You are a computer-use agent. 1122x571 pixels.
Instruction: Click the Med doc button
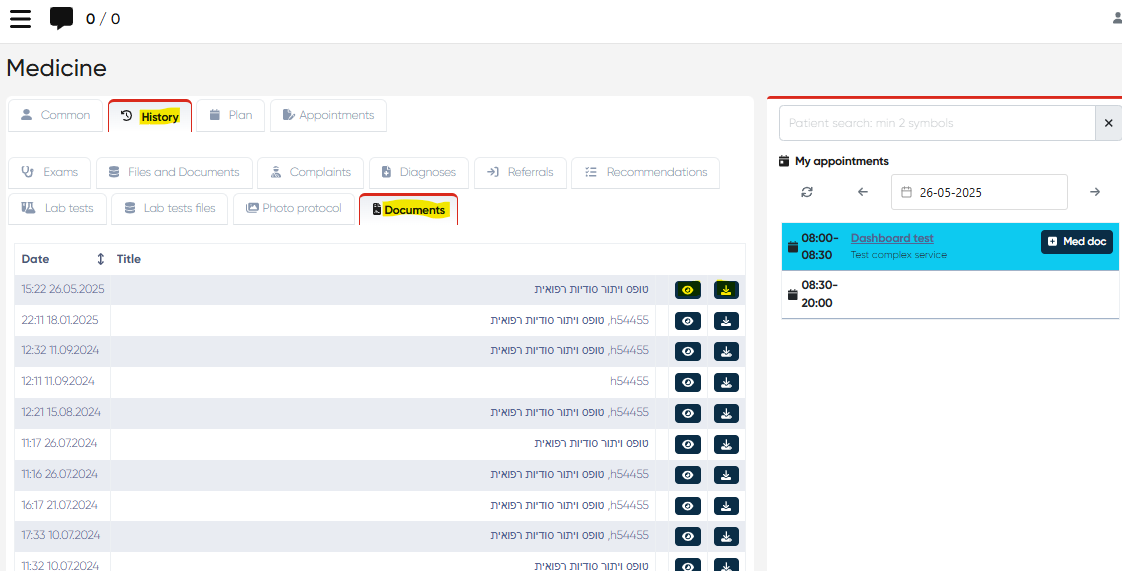tap(1077, 242)
